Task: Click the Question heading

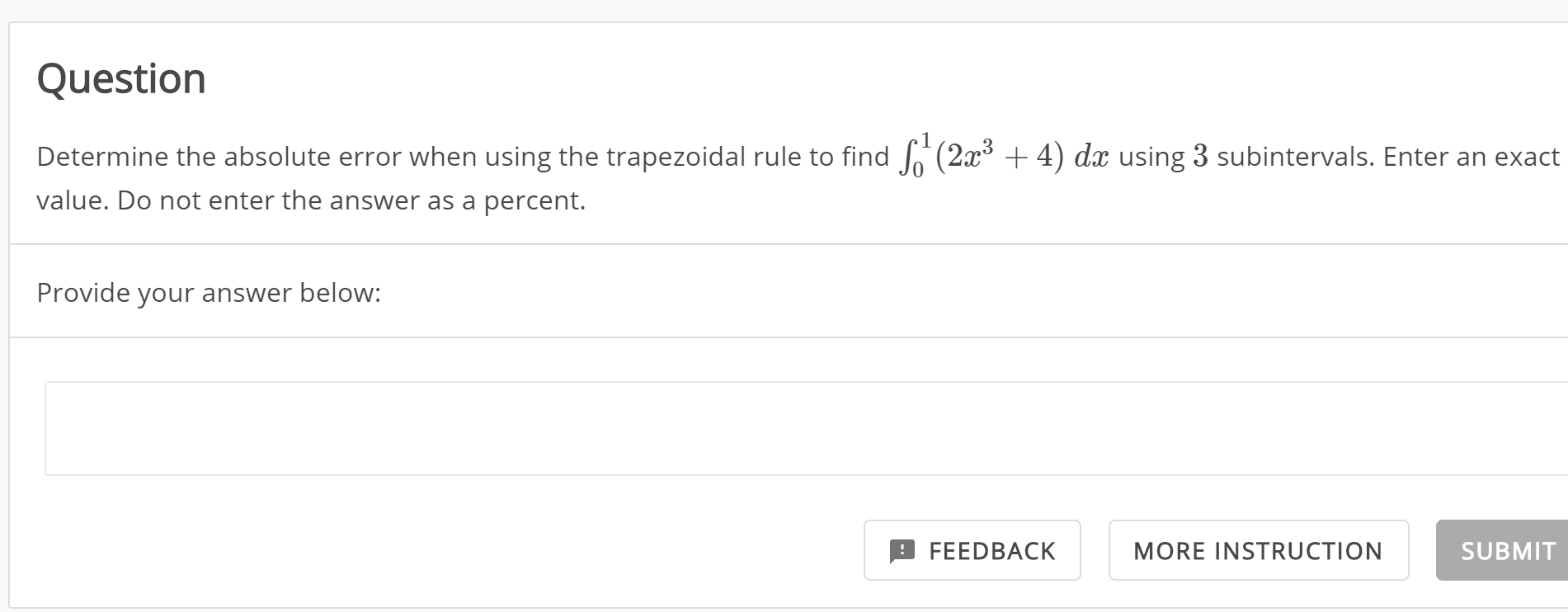Action: click(x=120, y=78)
